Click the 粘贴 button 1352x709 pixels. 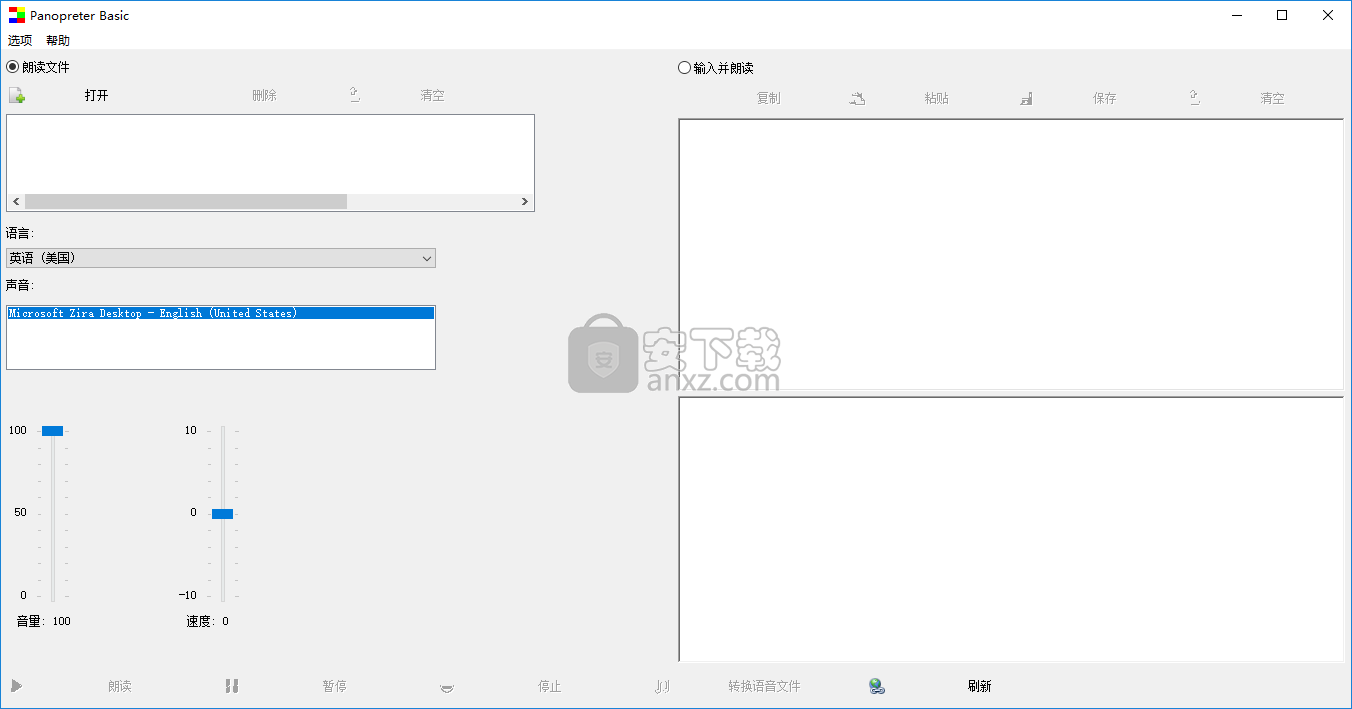click(x=936, y=98)
